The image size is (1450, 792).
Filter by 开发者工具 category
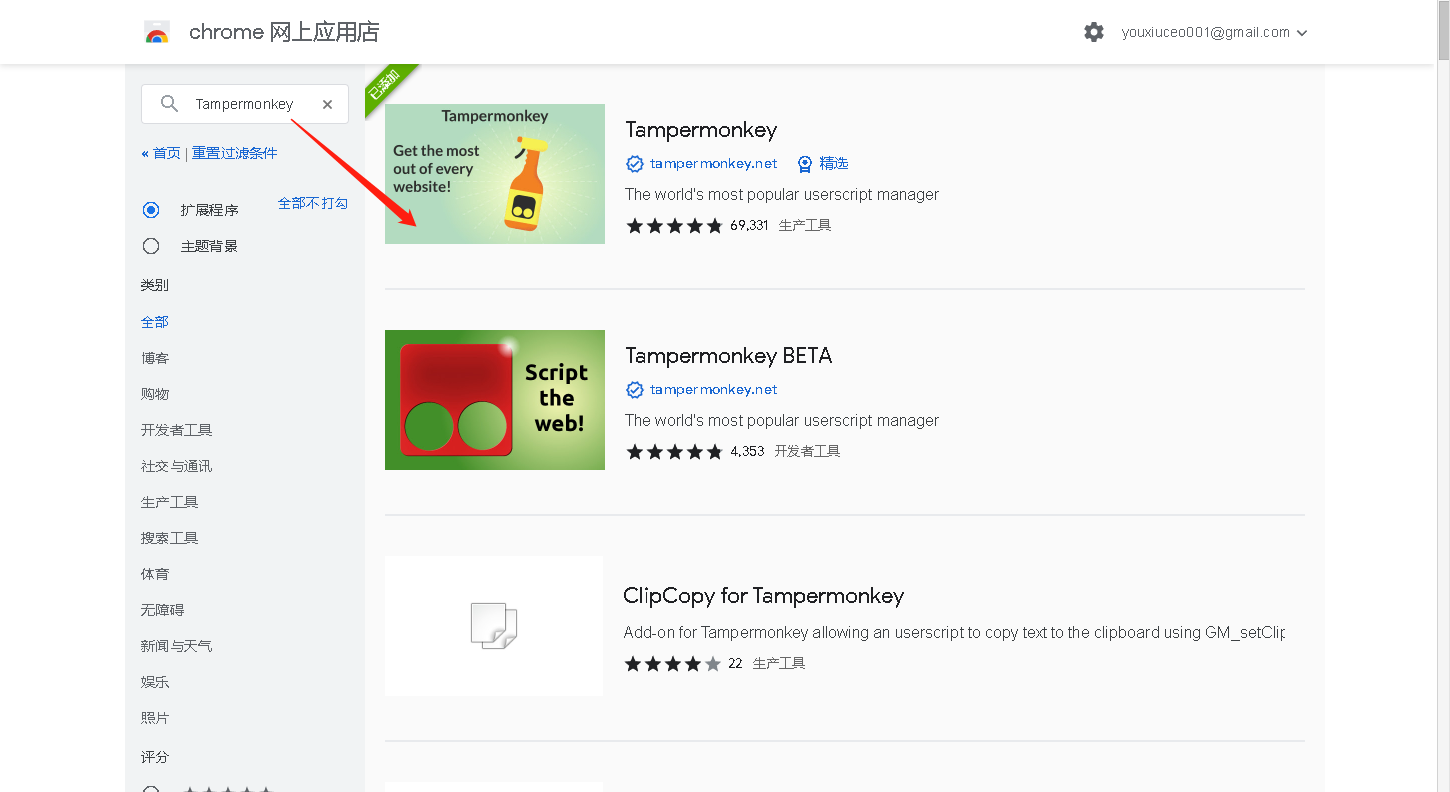177,430
